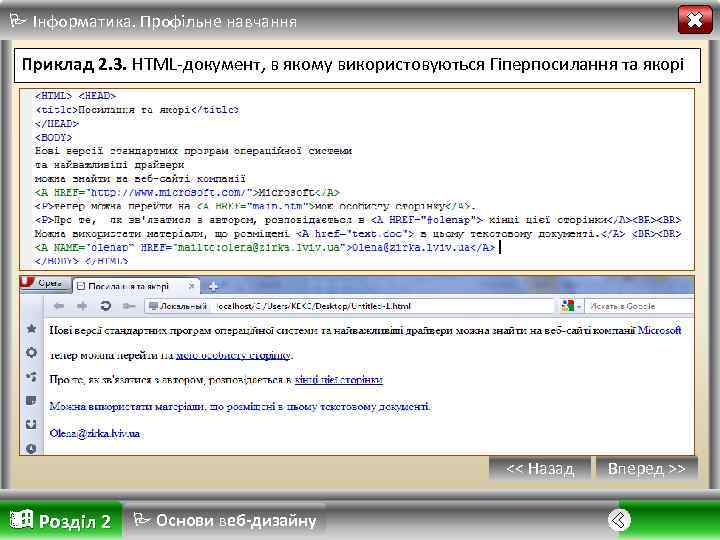This screenshot has width=720, height=540.
Task: Open the Розділ 2 section button
Action: click(61, 521)
